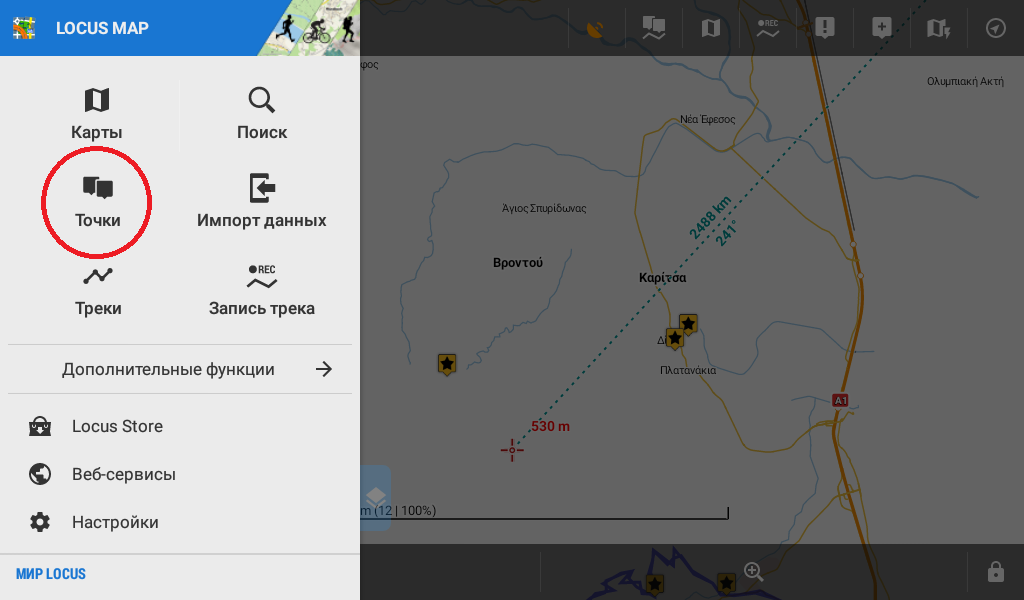The width and height of the screenshot is (1024, 600).
Task: Open Веб-сервисы web services
Action: pyautogui.click(x=123, y=474)
